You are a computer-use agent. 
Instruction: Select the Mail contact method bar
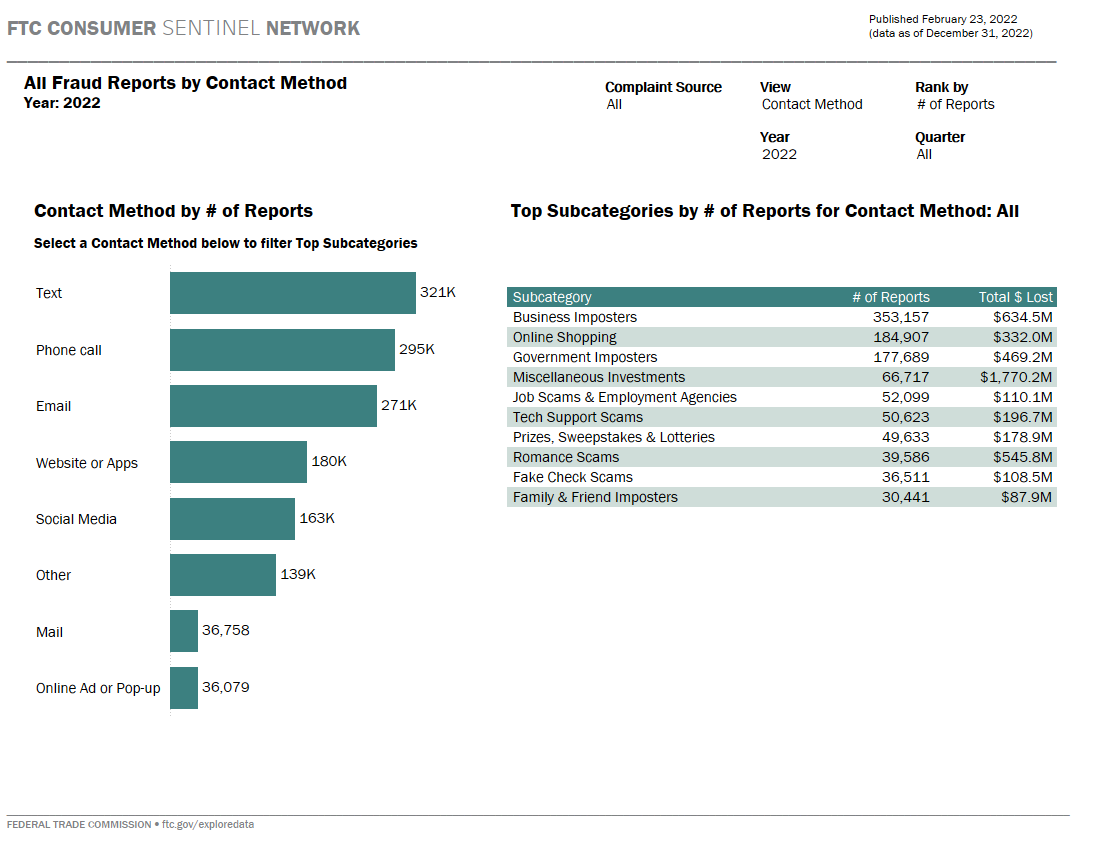click(x=183, y=631)
